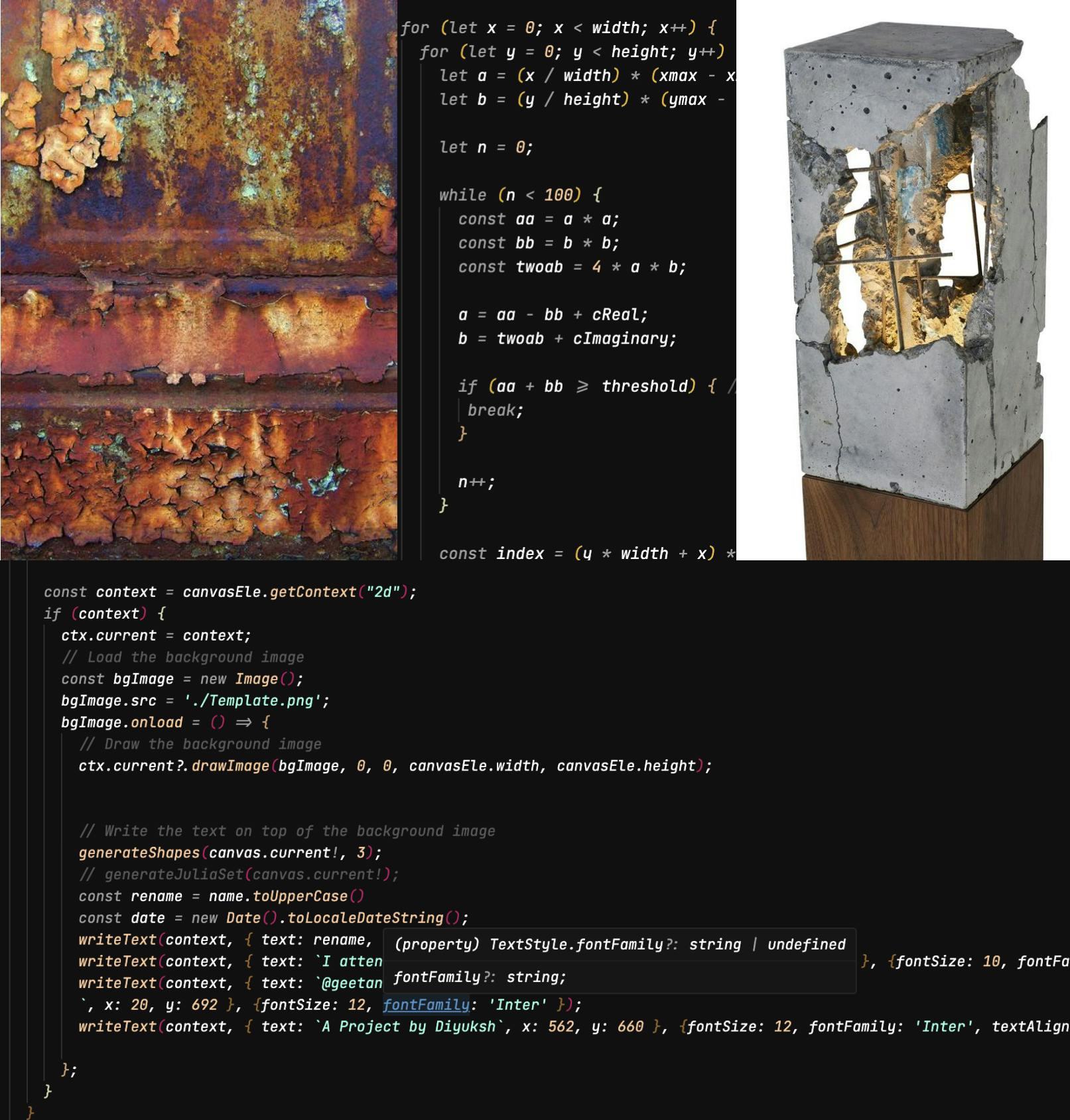Click the 'const index' declaration line

coord(587,554)
